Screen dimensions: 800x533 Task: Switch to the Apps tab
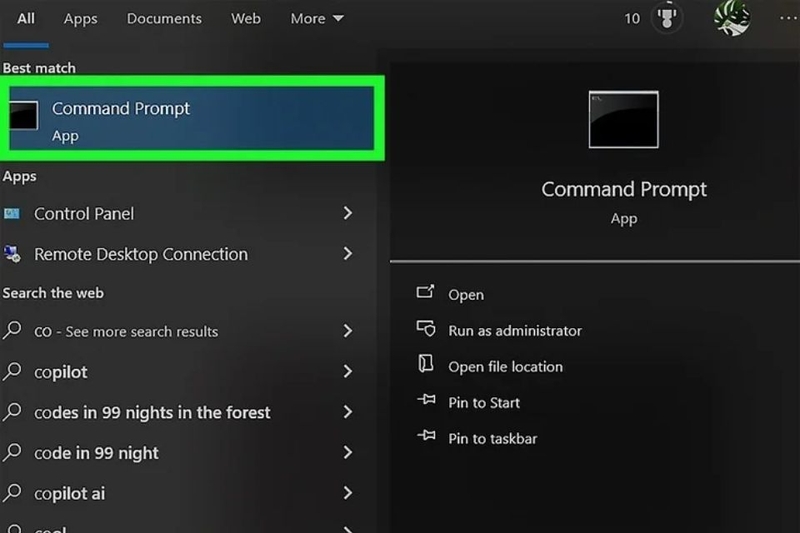pos(81,19)
